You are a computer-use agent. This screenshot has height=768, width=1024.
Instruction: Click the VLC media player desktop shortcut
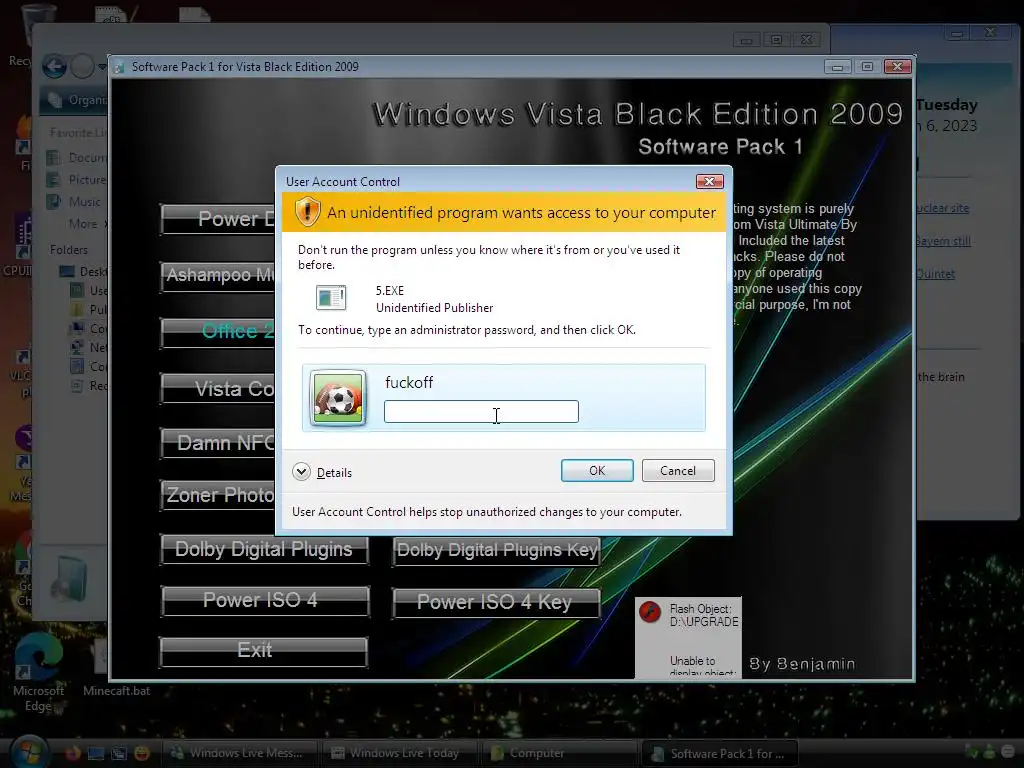(x=22, y=375)
